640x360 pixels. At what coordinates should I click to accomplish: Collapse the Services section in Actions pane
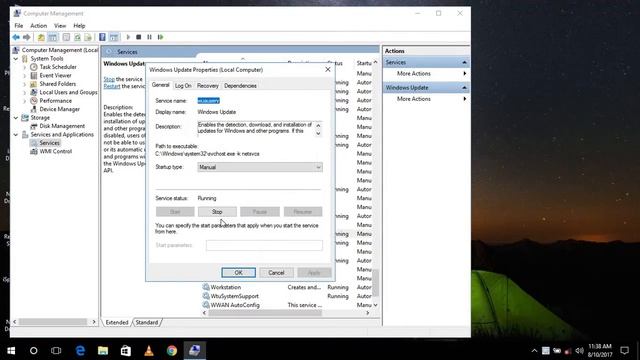(464, 62)
